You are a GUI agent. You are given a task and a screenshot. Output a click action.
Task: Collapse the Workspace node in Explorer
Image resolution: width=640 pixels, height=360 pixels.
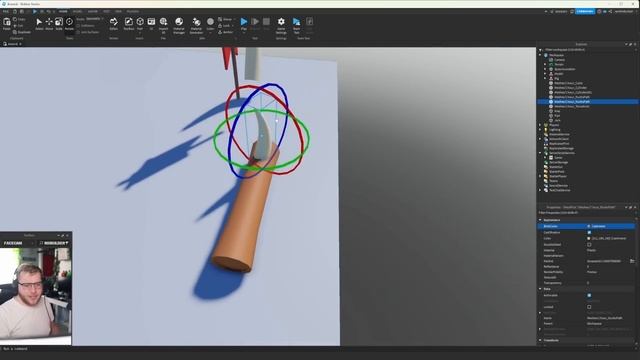click(540, 55)
